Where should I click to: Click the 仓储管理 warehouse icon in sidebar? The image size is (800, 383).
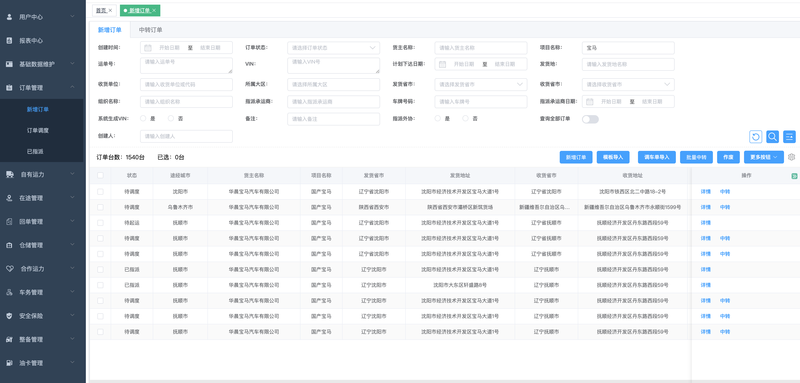pos(9,245)
